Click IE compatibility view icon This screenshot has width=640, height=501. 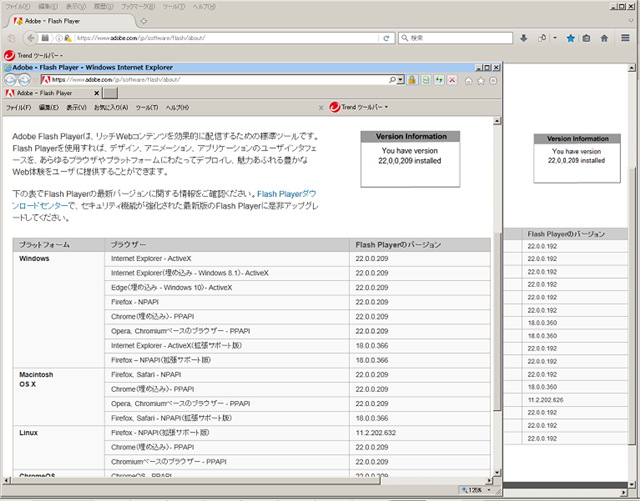click(x=426, y=80)
